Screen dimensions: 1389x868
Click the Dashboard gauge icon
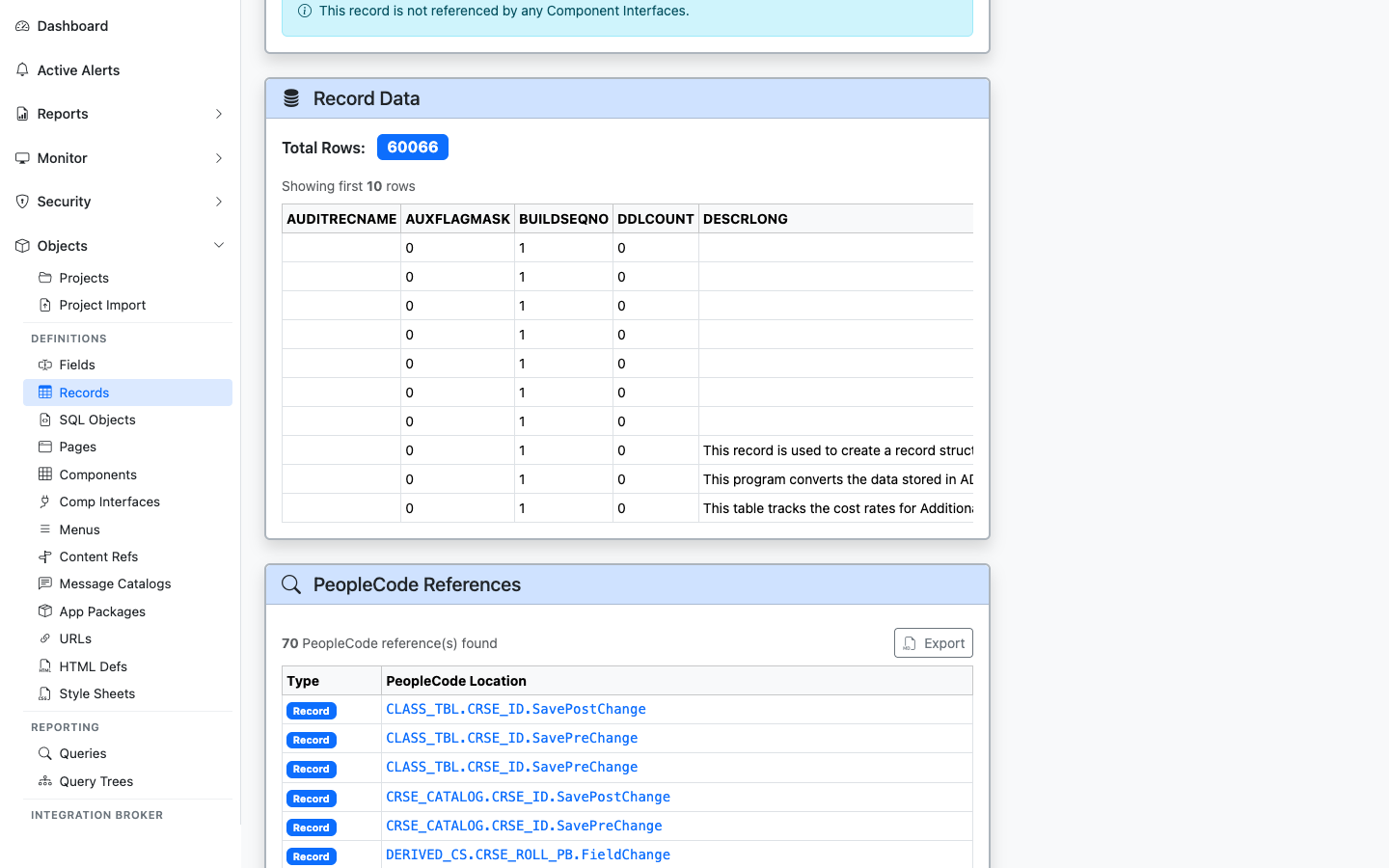pyautogui.click(x=22, y=26)
